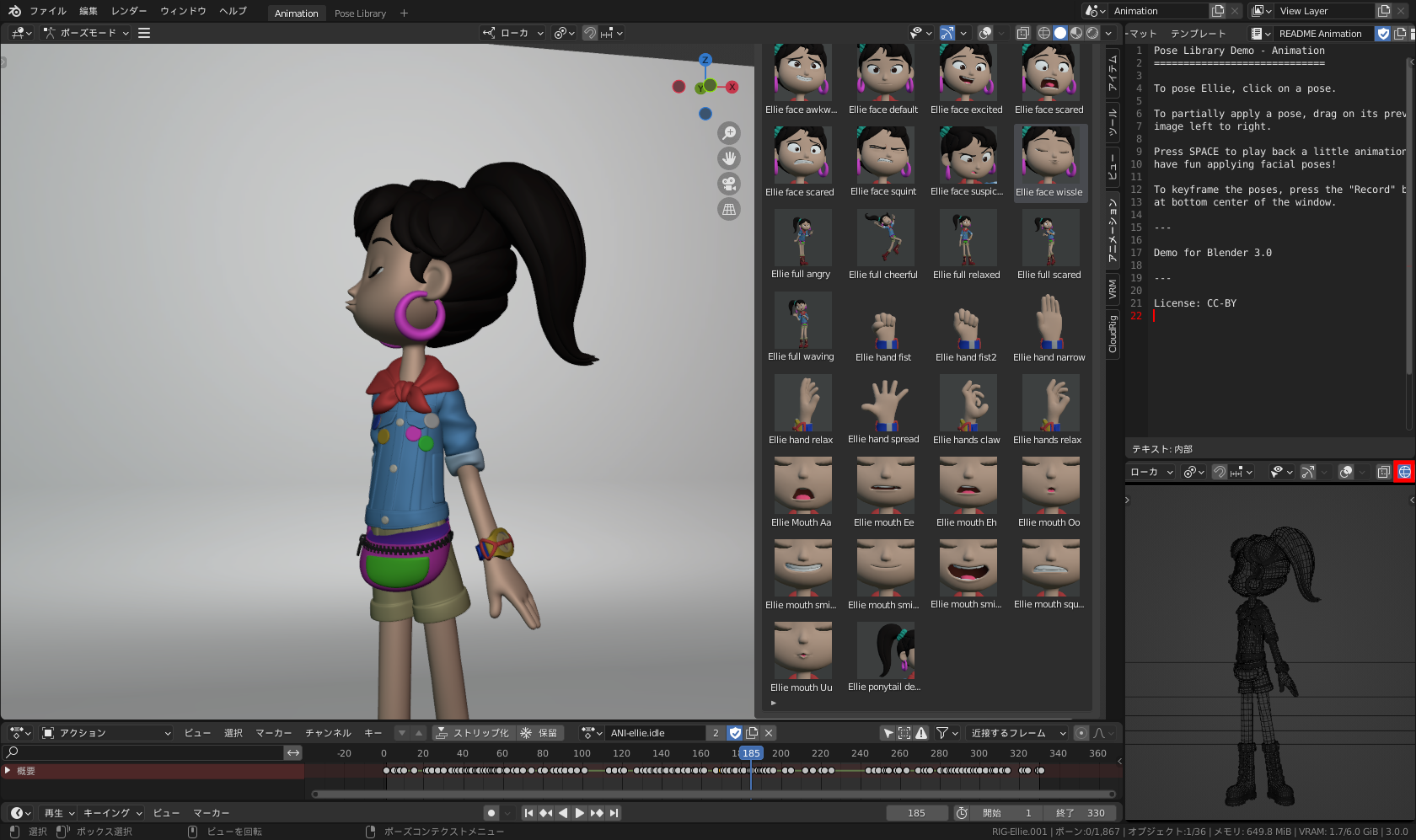Unlink the ANI-ellie.idle action with the X icon
This screenshot has width=1416, height=840.
pyautogui.click(x=769, y=733)
